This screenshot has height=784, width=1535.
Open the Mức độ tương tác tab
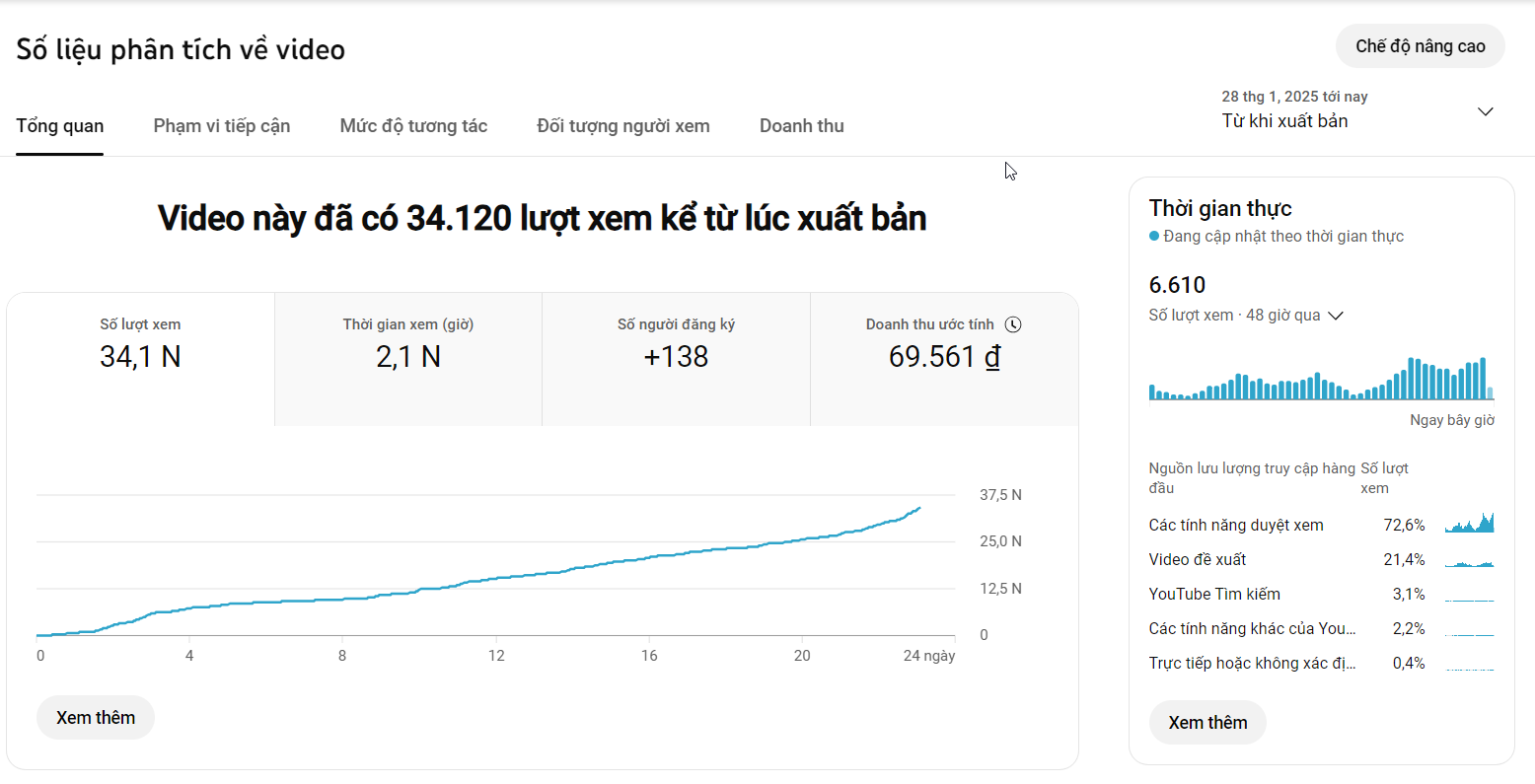tap(413, 126)
